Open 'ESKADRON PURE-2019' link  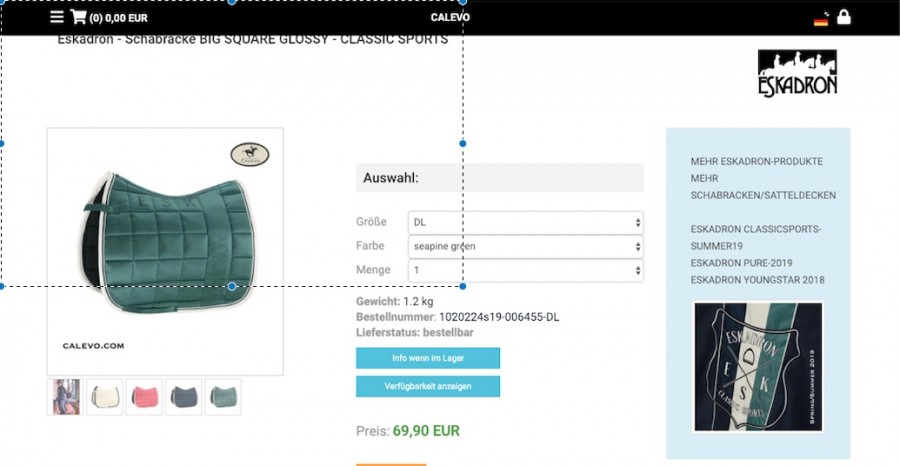click(x=742, y=263)
